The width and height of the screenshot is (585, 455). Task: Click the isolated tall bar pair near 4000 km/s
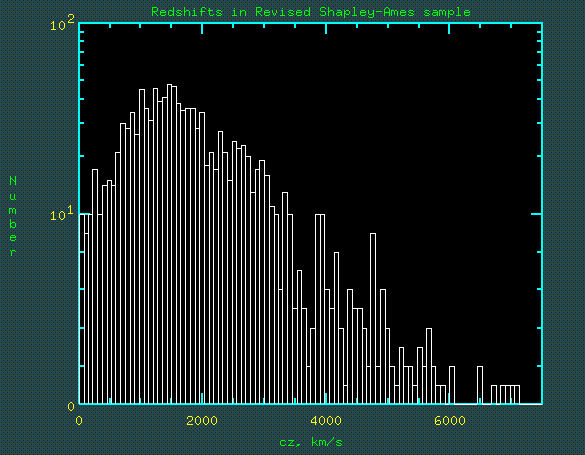click(320, 309)
